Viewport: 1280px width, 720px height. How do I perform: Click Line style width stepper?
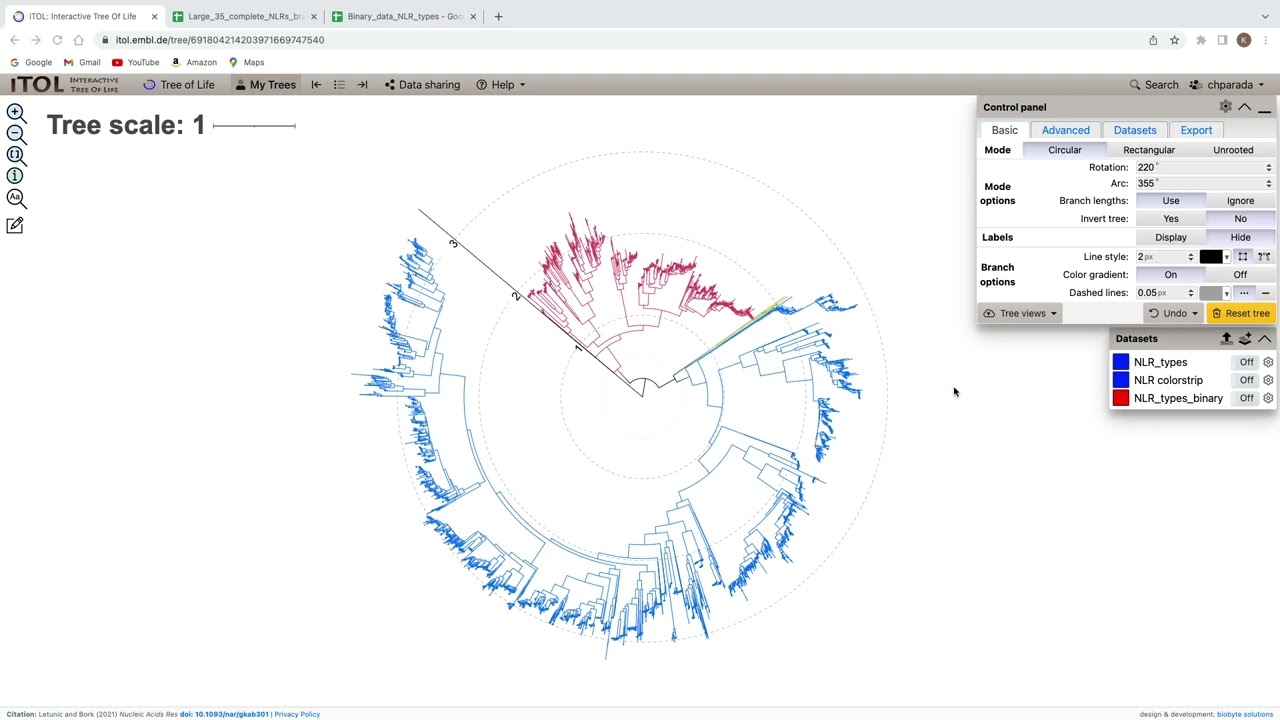[1191, 257]
